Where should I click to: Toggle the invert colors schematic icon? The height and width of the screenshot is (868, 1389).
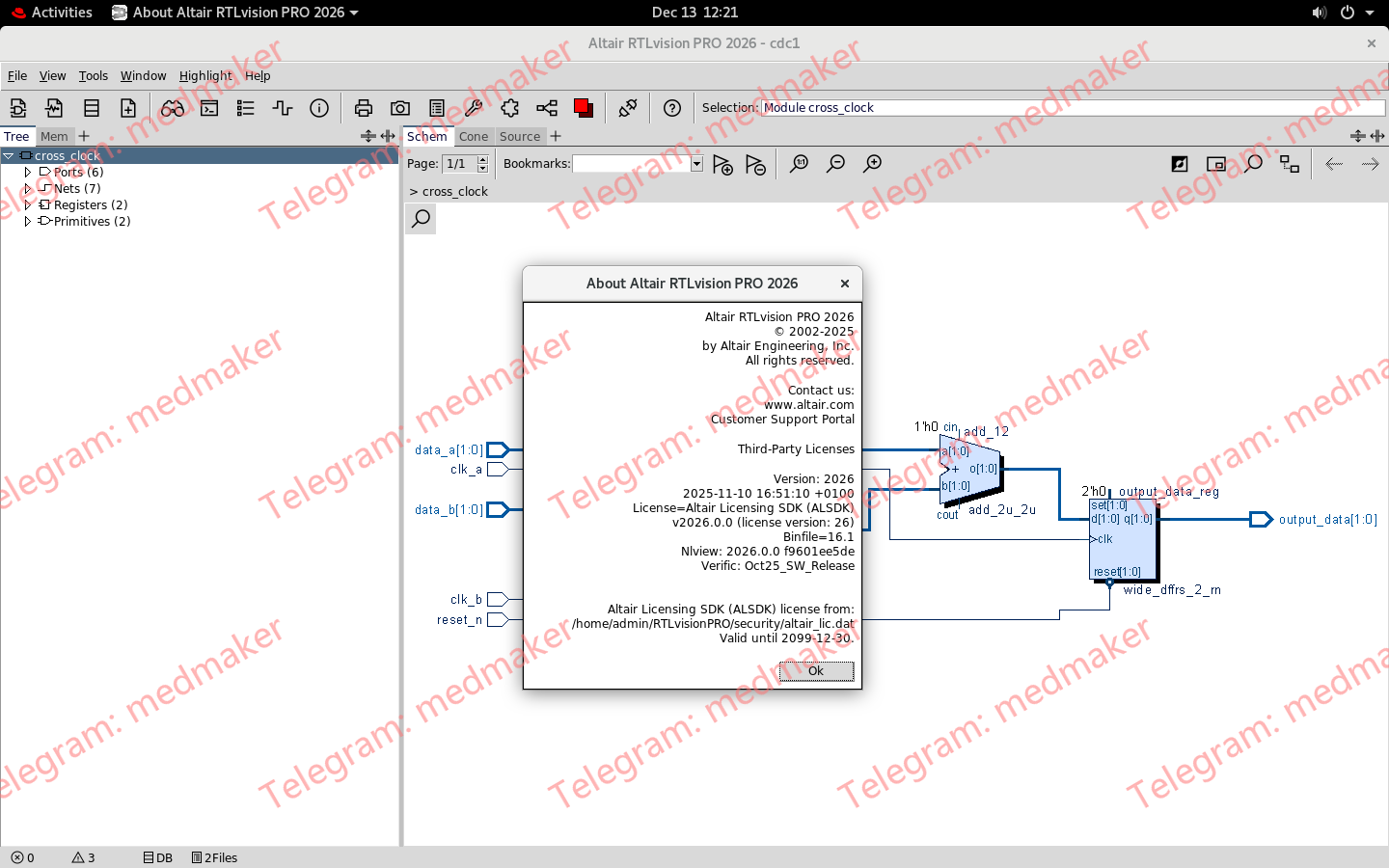pos(1179,164)
